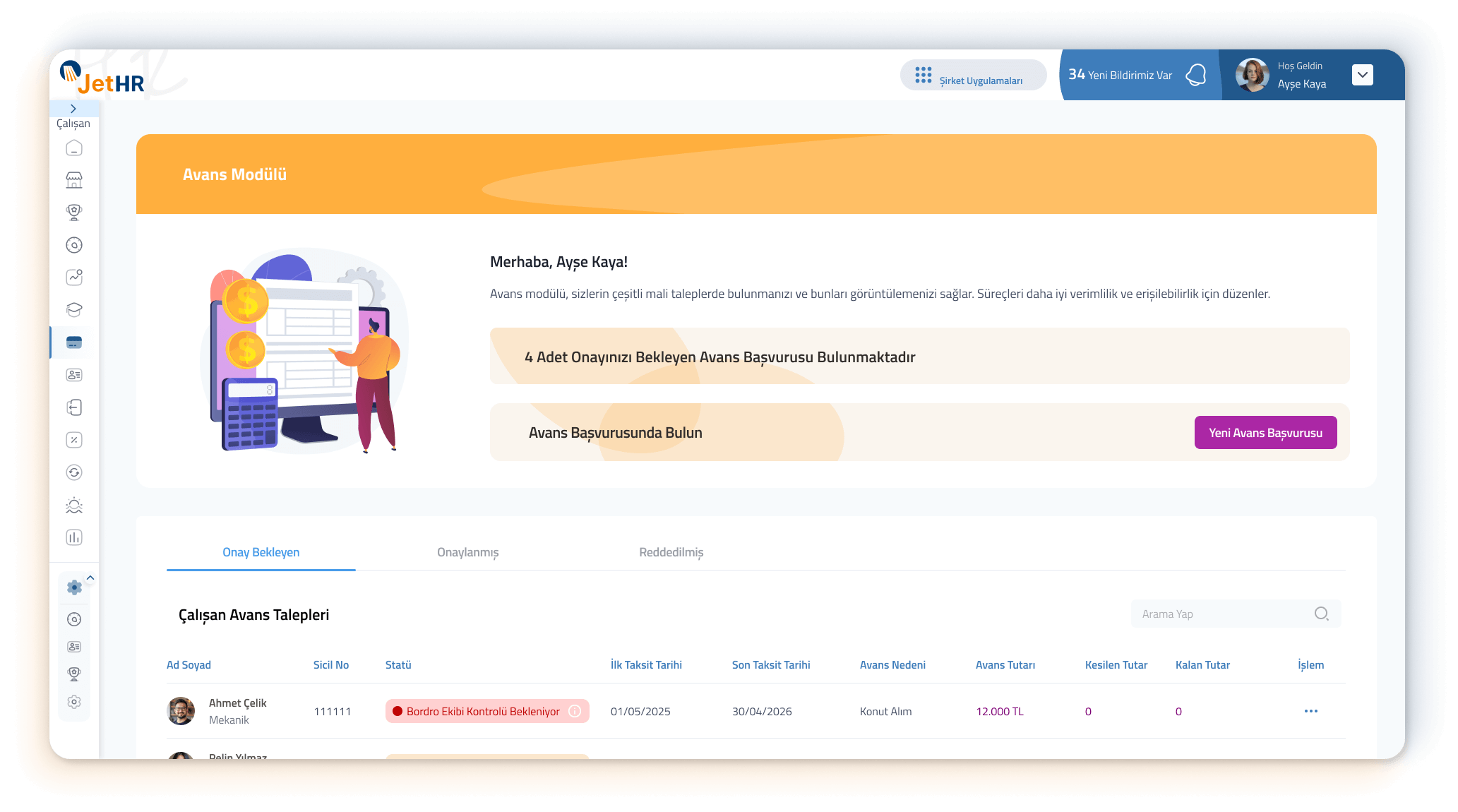Click the store/shop sidebar icon
Viewport: 1458px width, 812px height.
[74, 181]
